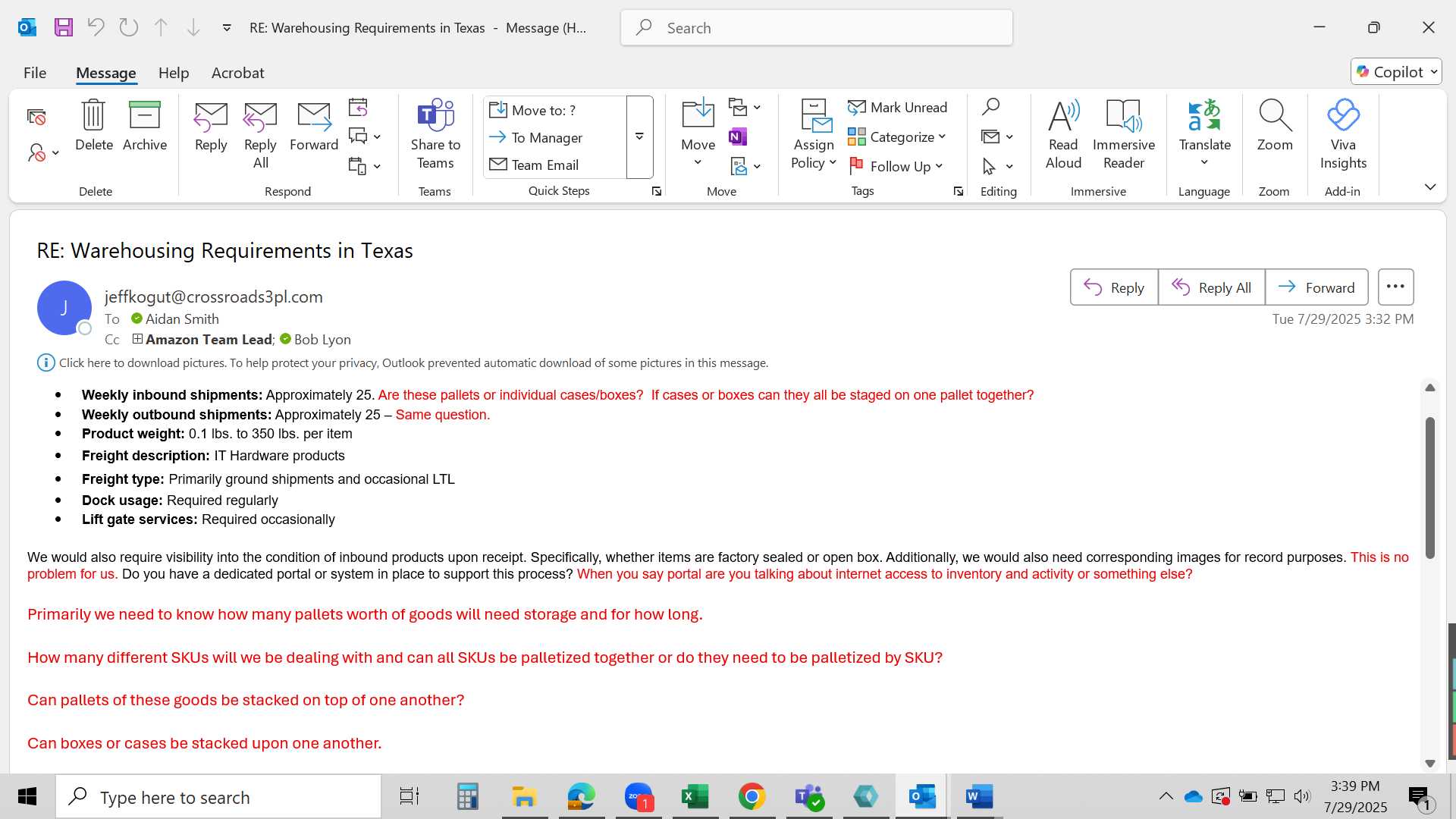Open the File tab
1456x819 pixels.
click(35, 73)
